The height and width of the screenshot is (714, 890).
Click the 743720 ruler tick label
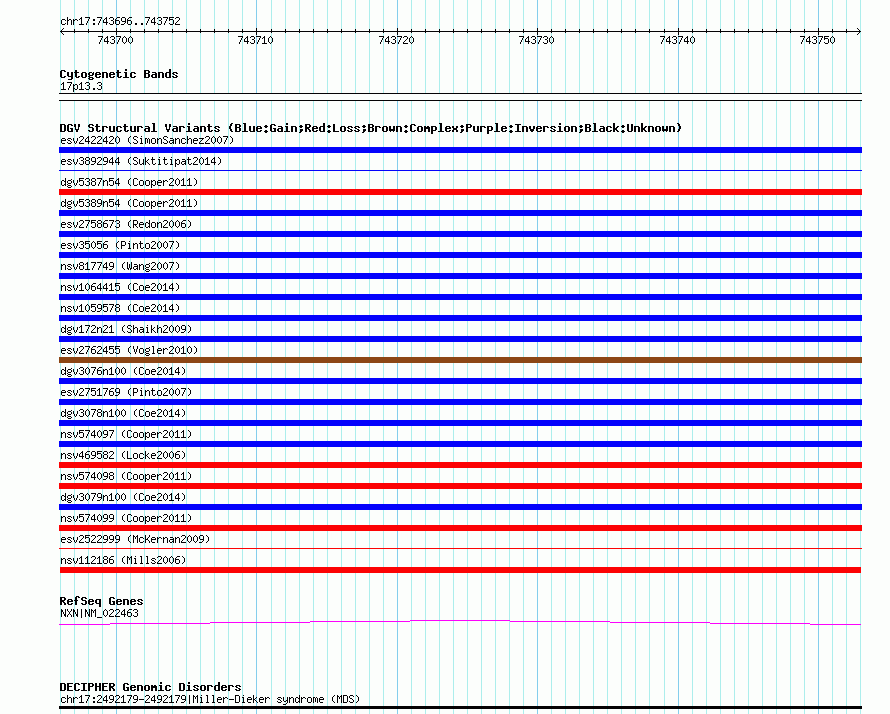[396, 40]
